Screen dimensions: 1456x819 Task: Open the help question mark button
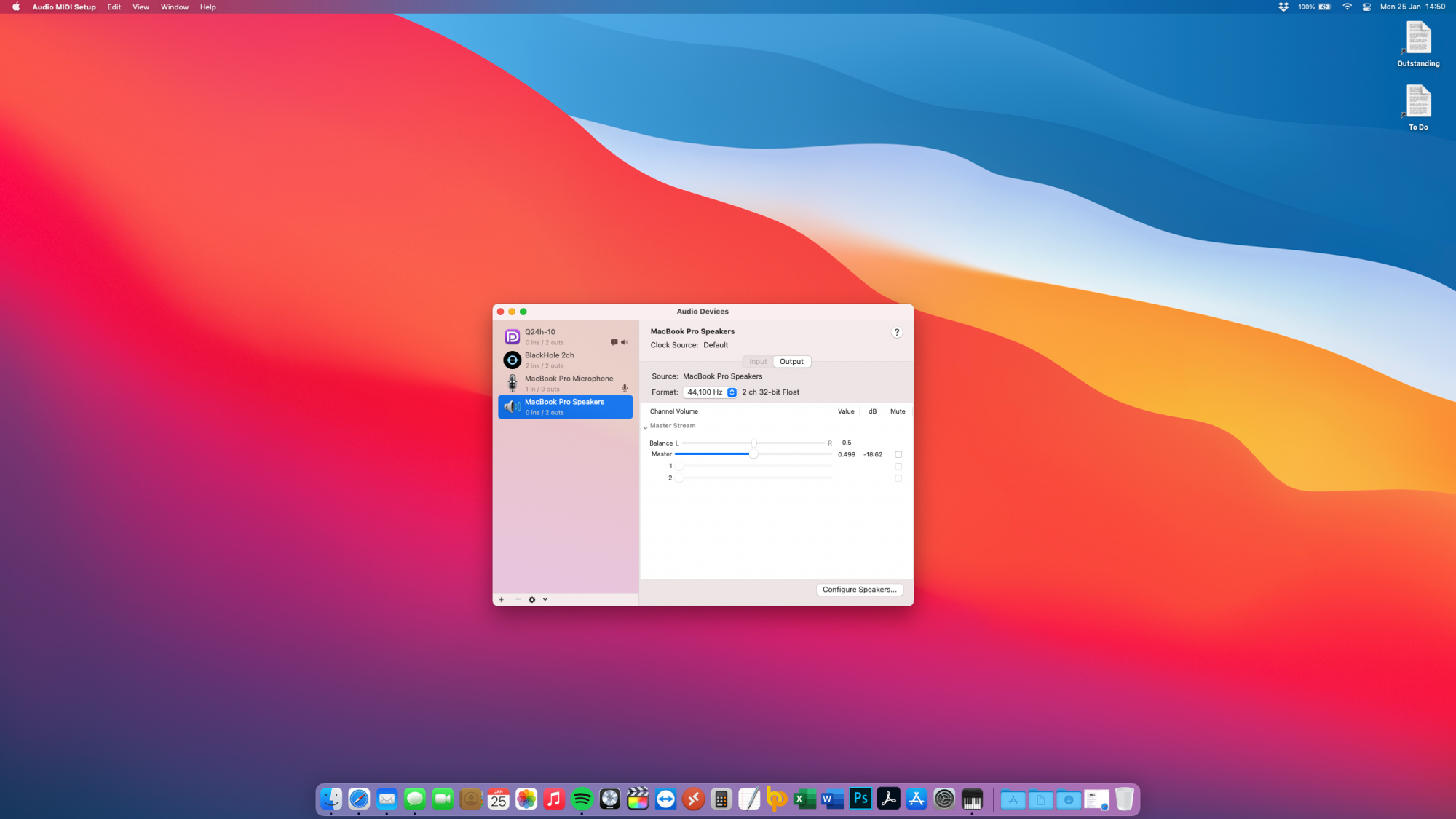(x=897, y=332)
